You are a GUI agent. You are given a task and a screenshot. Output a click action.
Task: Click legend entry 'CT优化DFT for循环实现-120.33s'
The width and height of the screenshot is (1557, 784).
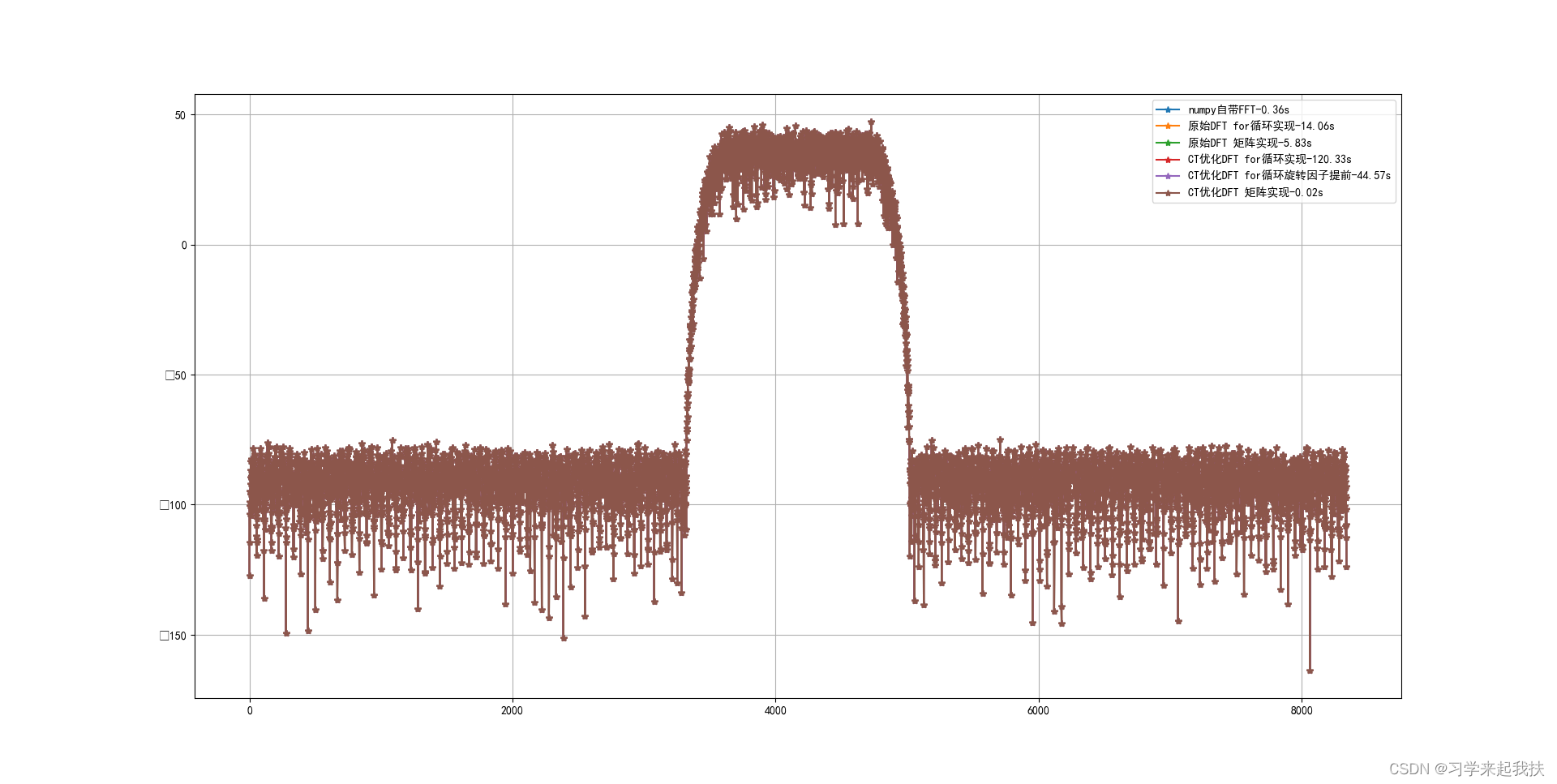[x=1269, y=159]
